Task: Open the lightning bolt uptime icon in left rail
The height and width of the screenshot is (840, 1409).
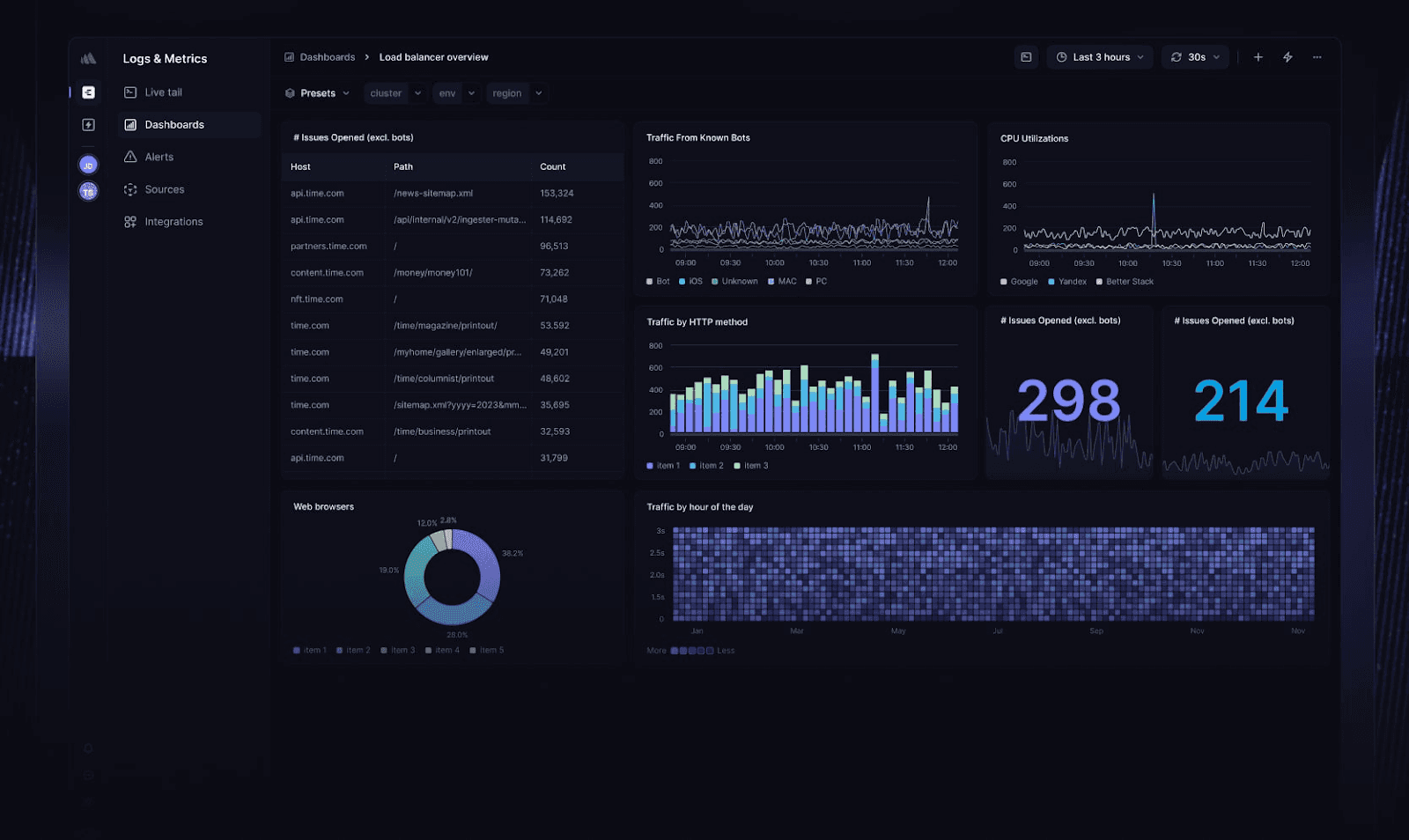Action: [x=88, y=125]
